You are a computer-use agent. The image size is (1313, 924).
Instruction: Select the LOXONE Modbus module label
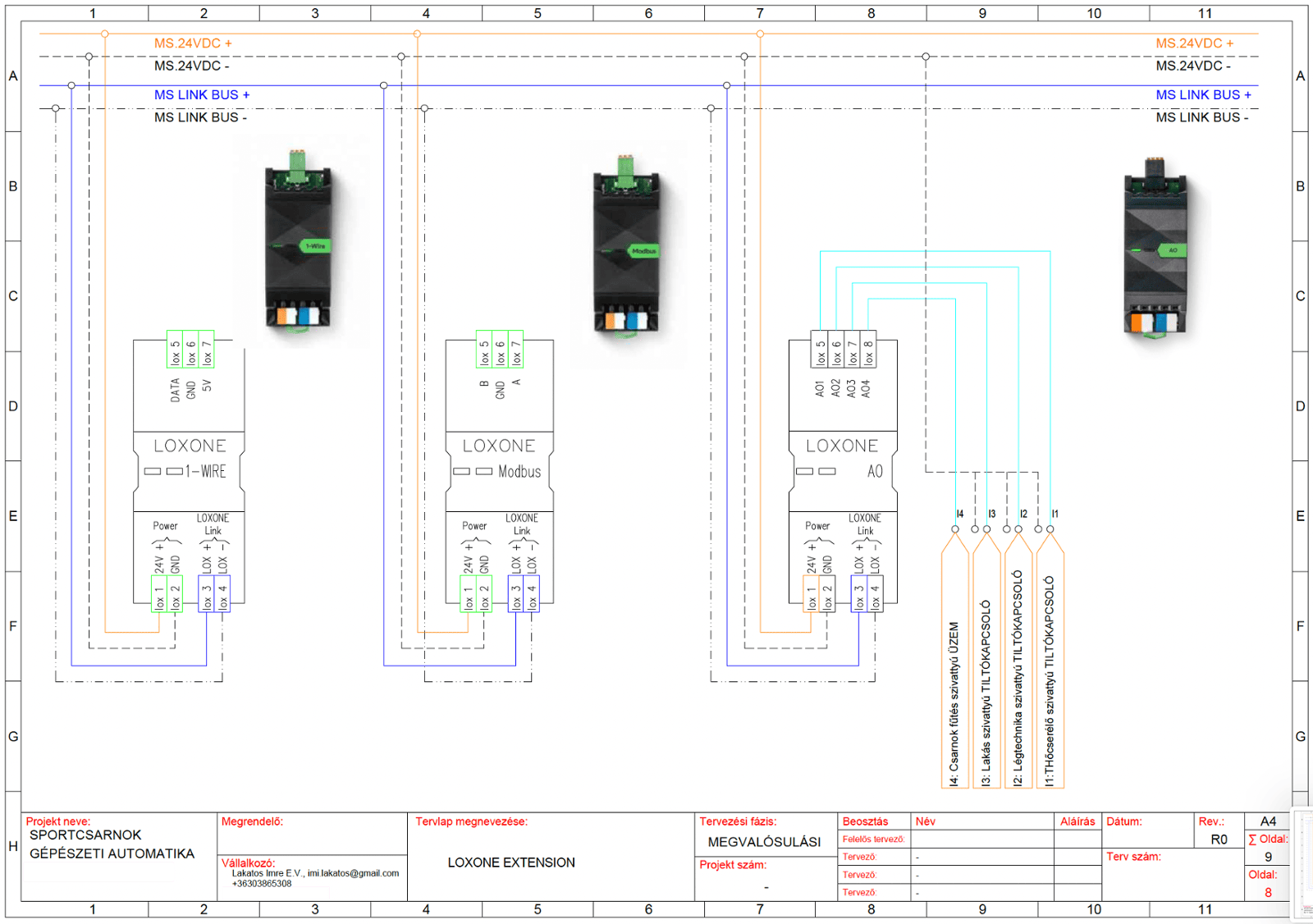click(500, 458)
